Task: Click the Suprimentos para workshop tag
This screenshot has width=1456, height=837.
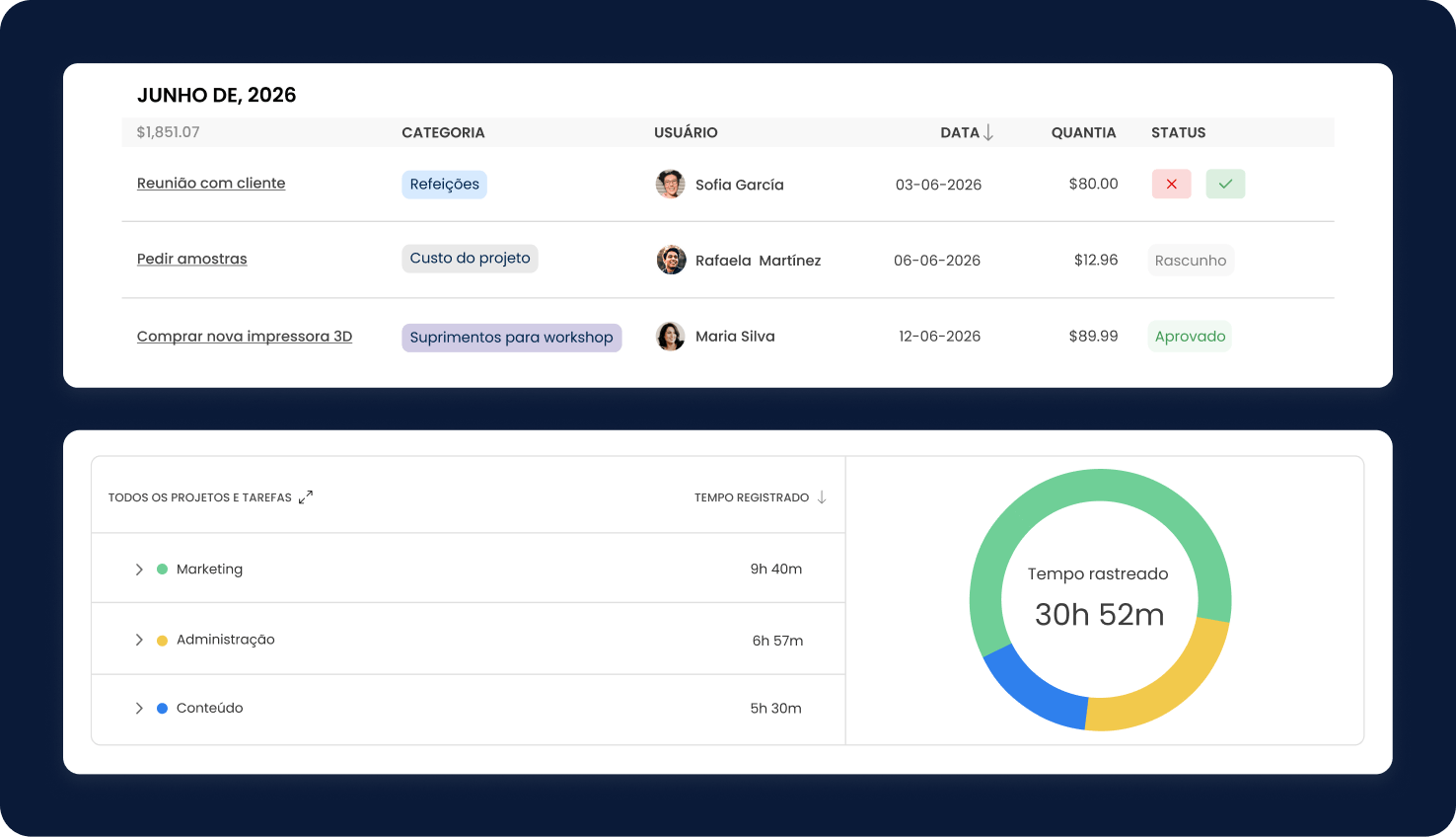Action: pyautogui.click(x=511, y=338)
